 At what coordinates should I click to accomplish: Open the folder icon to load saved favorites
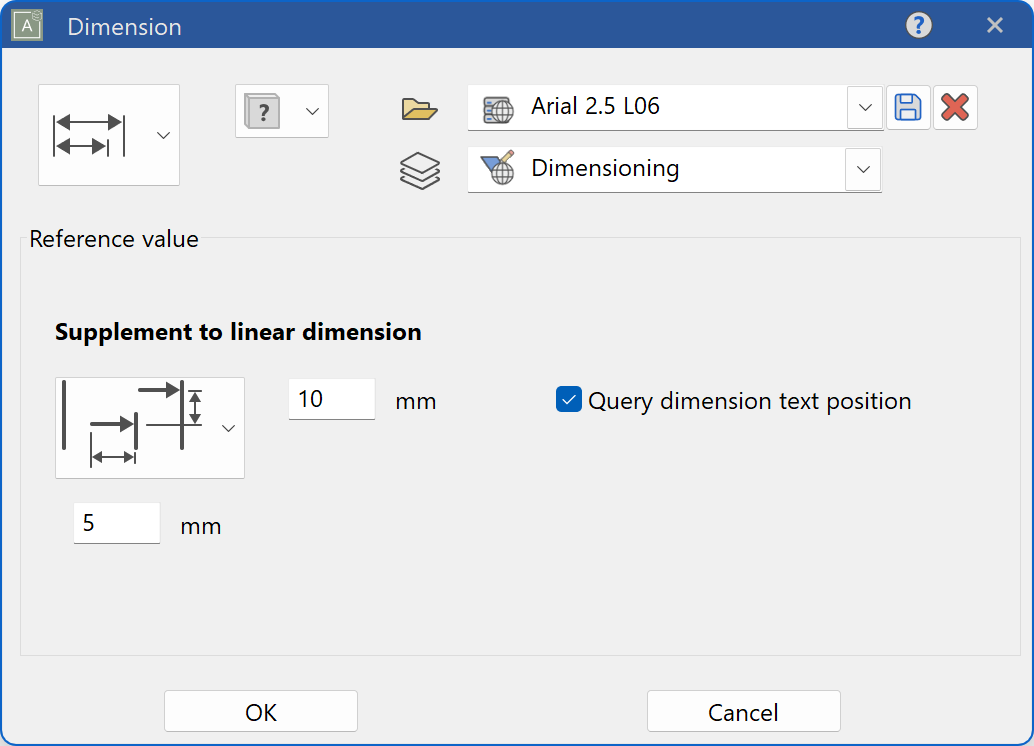419,110
